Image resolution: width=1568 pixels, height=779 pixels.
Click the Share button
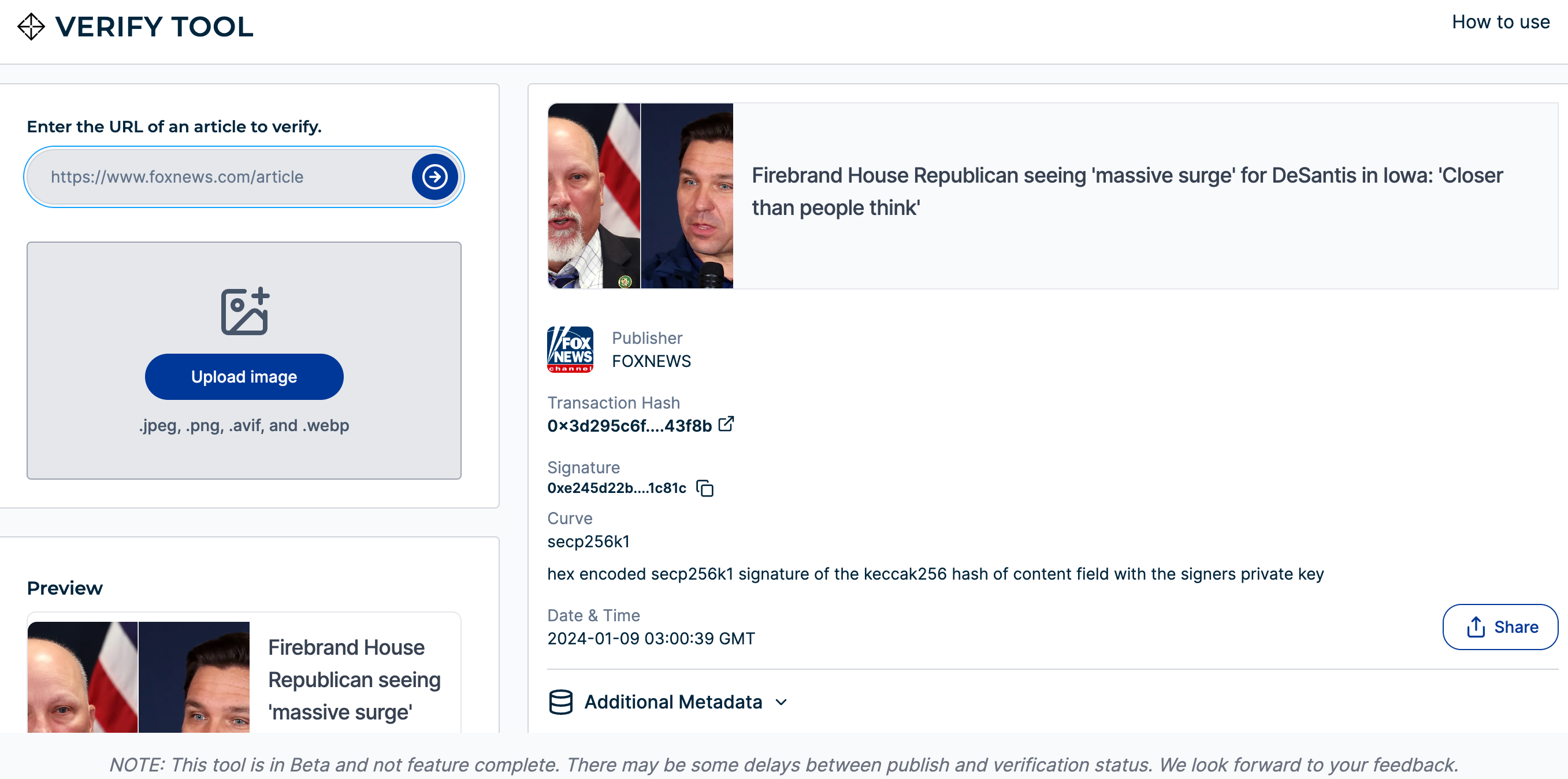pyautogui.click(x=1500, y=627)
